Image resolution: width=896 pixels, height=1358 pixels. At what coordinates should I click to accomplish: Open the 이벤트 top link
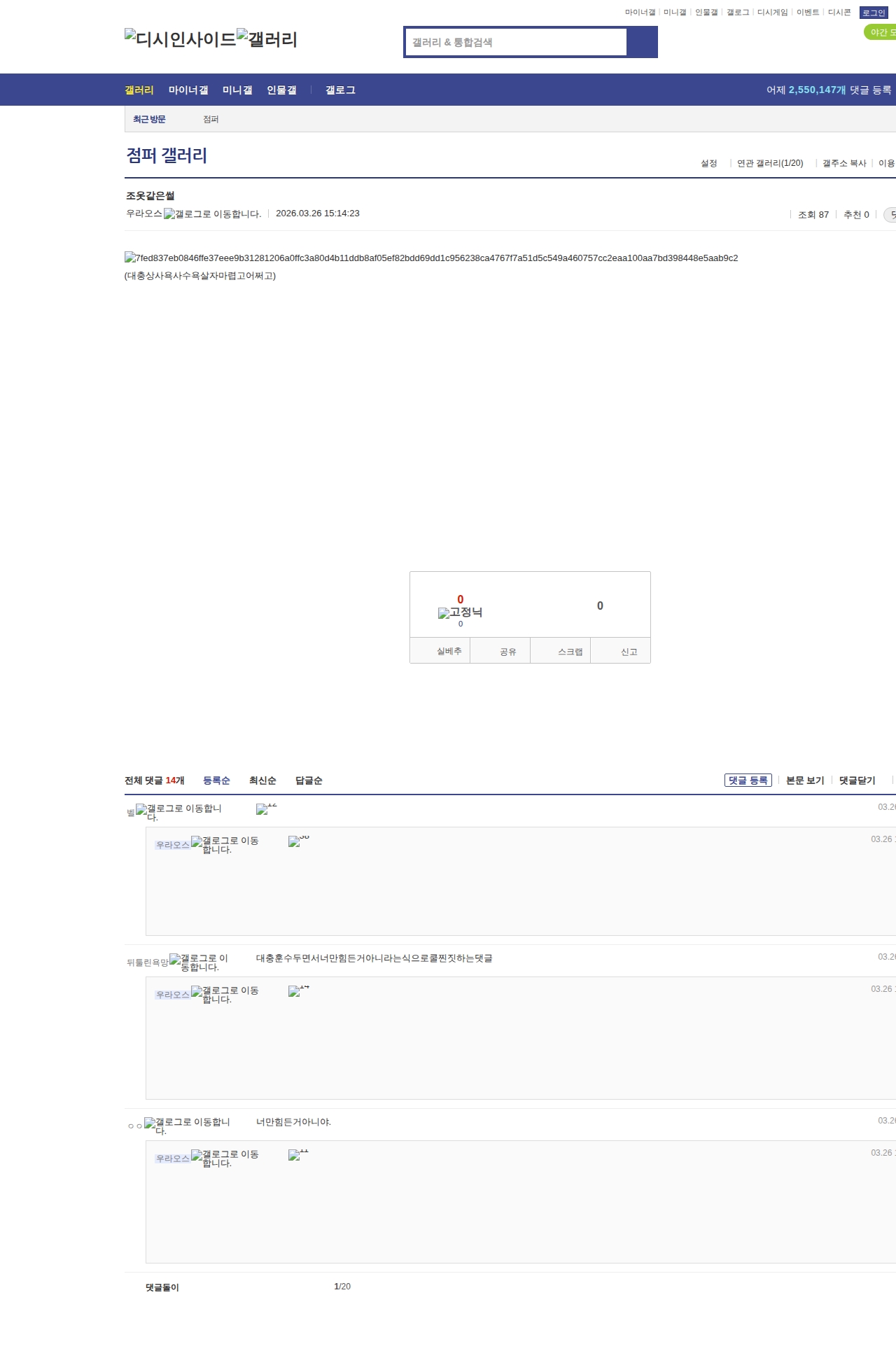coord(808,13)
